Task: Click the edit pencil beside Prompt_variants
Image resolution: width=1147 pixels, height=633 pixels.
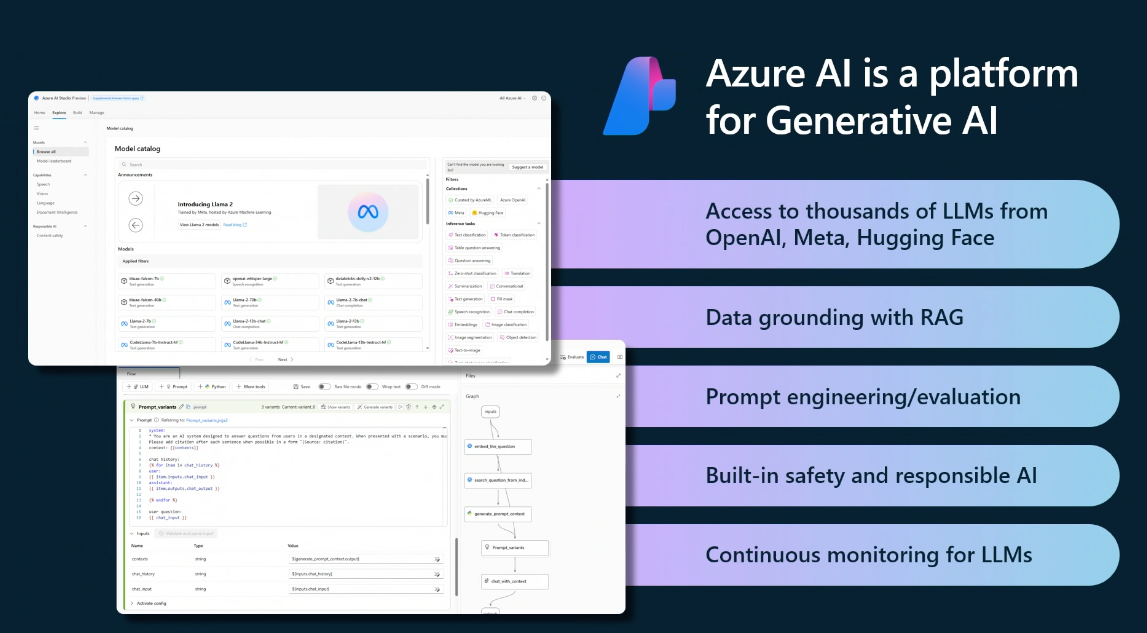Action: pos(181,407)
